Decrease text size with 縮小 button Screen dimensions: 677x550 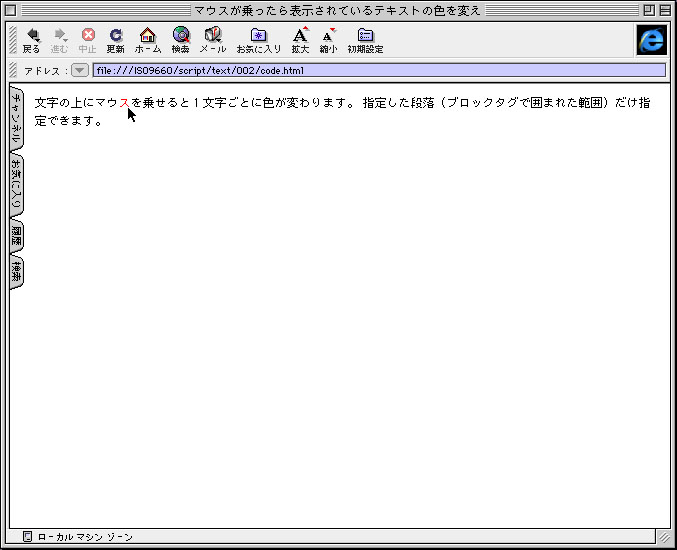pyautogui.click(x=328, y=39)
